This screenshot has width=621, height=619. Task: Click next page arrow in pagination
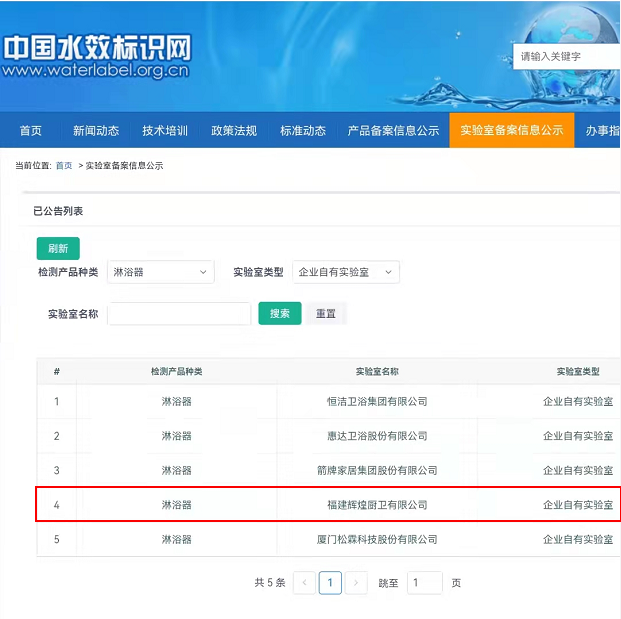(x=356, y=583)
